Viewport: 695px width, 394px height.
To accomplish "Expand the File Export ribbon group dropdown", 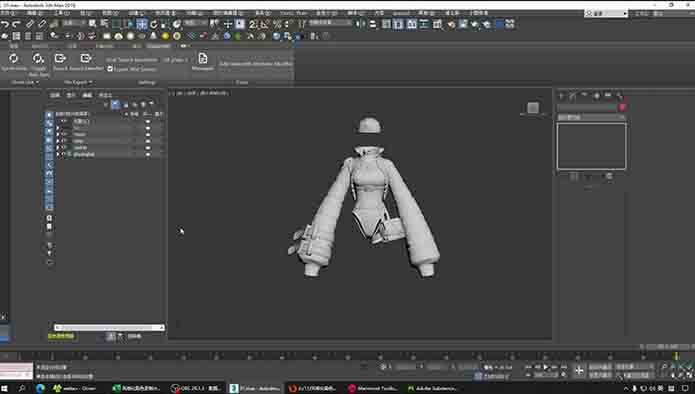I will click(78, 82).
